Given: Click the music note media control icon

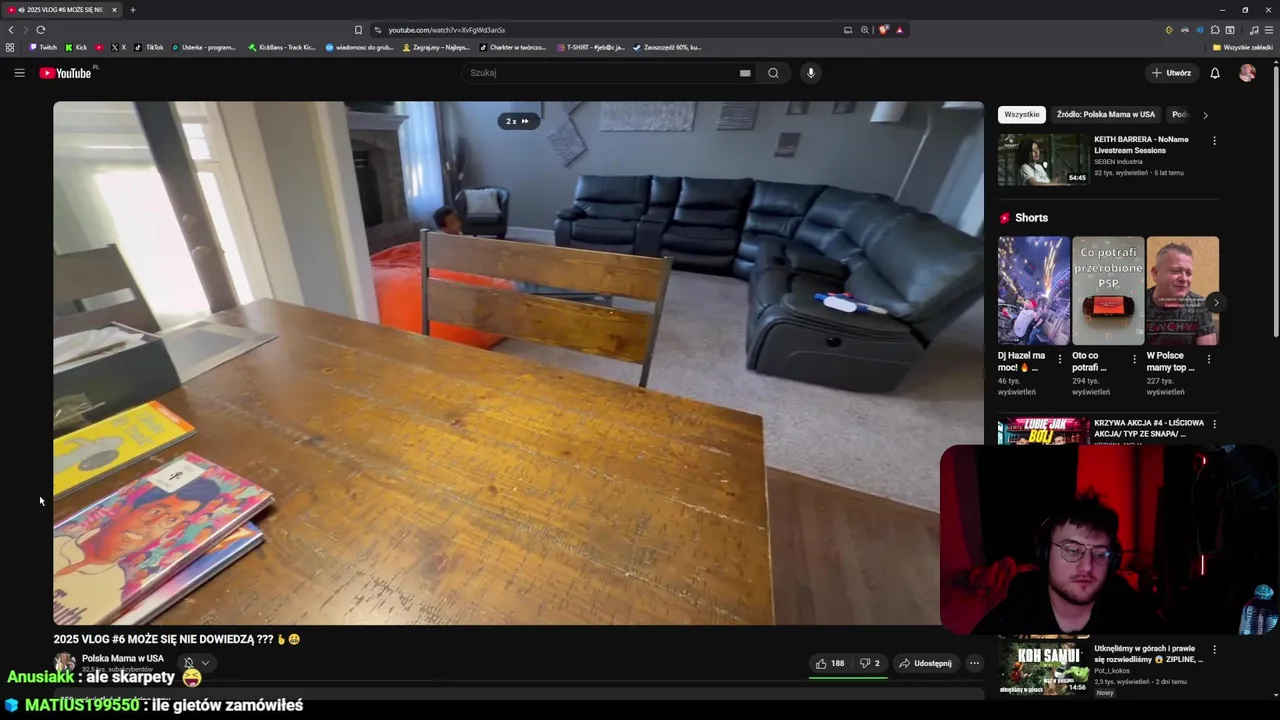Looking at the screenshot, I should coord(1254,30).
